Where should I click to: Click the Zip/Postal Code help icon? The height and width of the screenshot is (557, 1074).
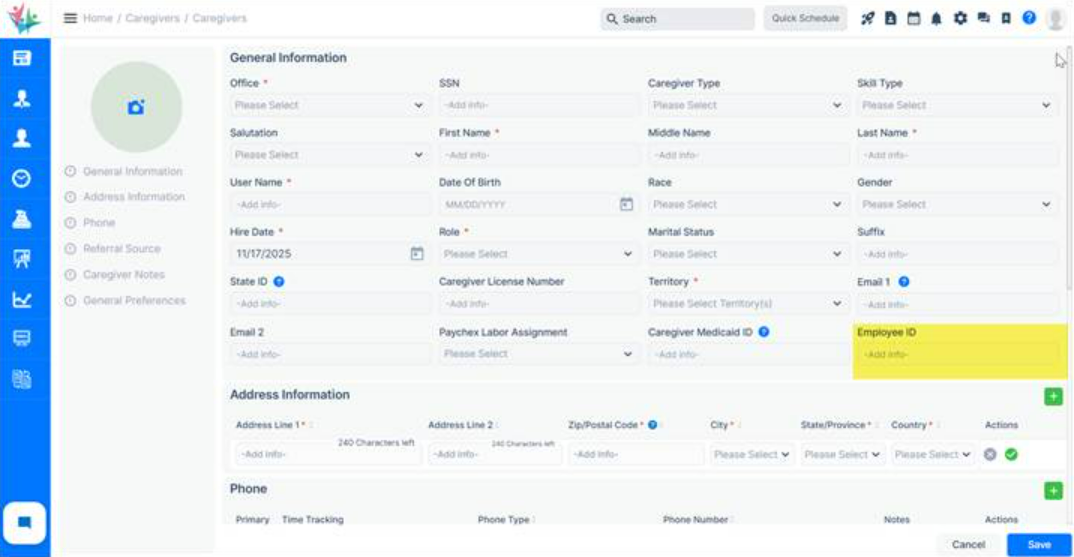(x=653, y=425)
